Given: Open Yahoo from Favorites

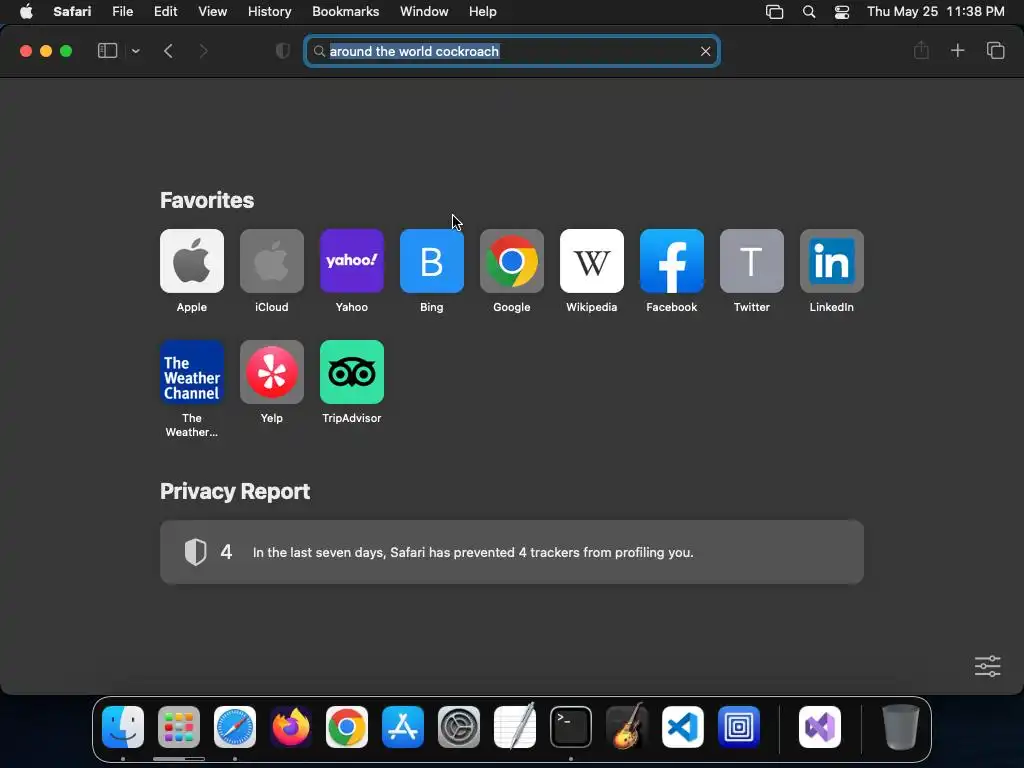Looking at the screenshot, I should [351, 261].
